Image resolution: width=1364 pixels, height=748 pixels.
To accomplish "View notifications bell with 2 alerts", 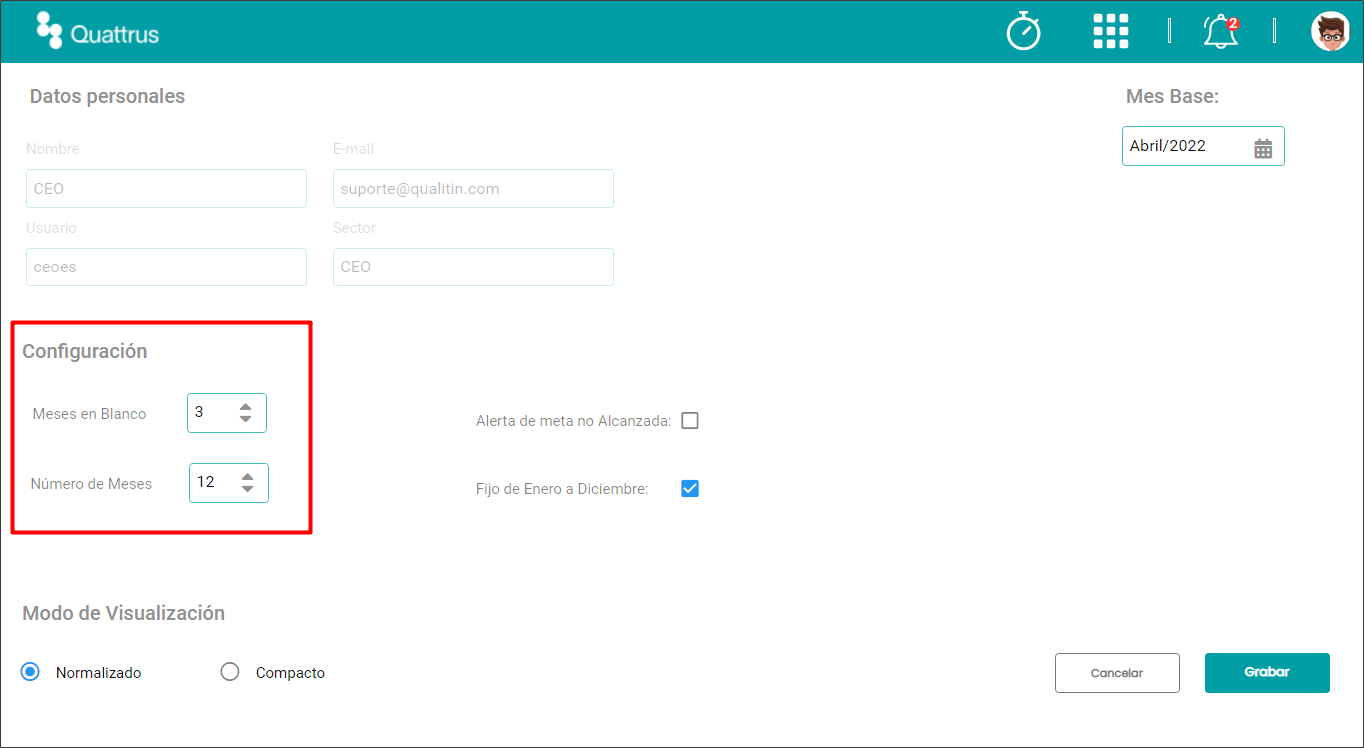I will pos(1220,32).
